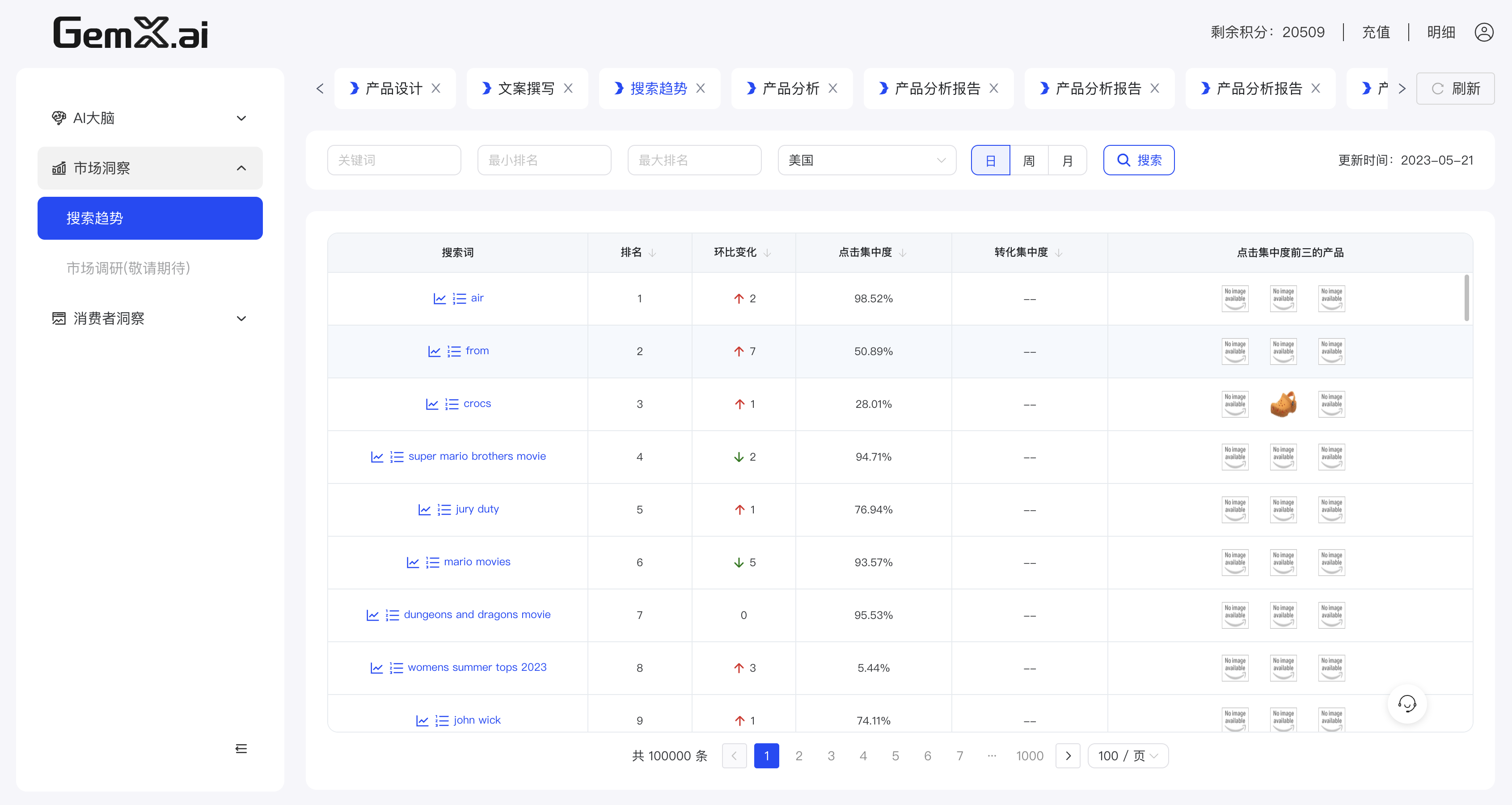Viewport: 1512px width, 805px height.
Task: Open trend chart icon for from
Action: pos(435,352)
